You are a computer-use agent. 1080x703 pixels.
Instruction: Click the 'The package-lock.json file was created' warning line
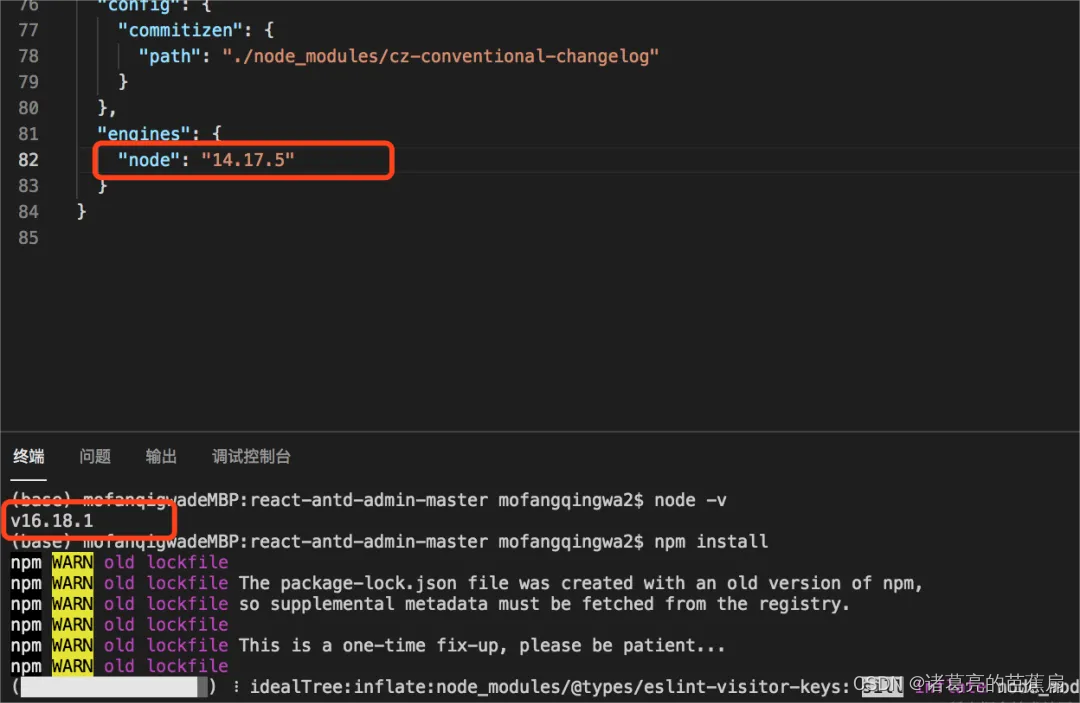[580, 583]
